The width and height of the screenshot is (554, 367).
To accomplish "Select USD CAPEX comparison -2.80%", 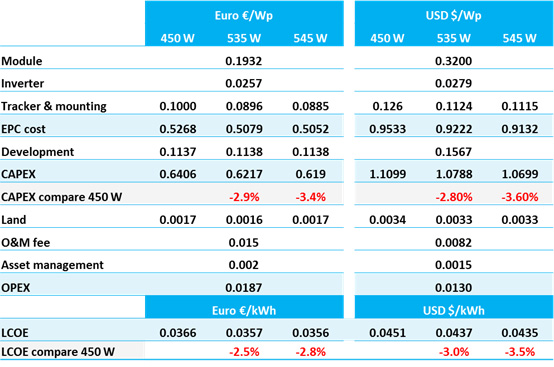I will pos(454,197).
